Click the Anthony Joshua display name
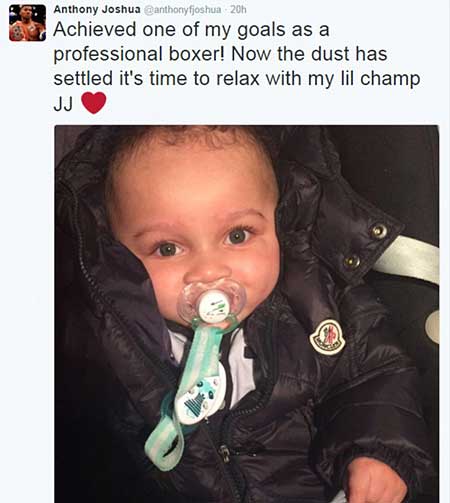The width and height of the screenshot is (450, 503). (x=97, y=9)
